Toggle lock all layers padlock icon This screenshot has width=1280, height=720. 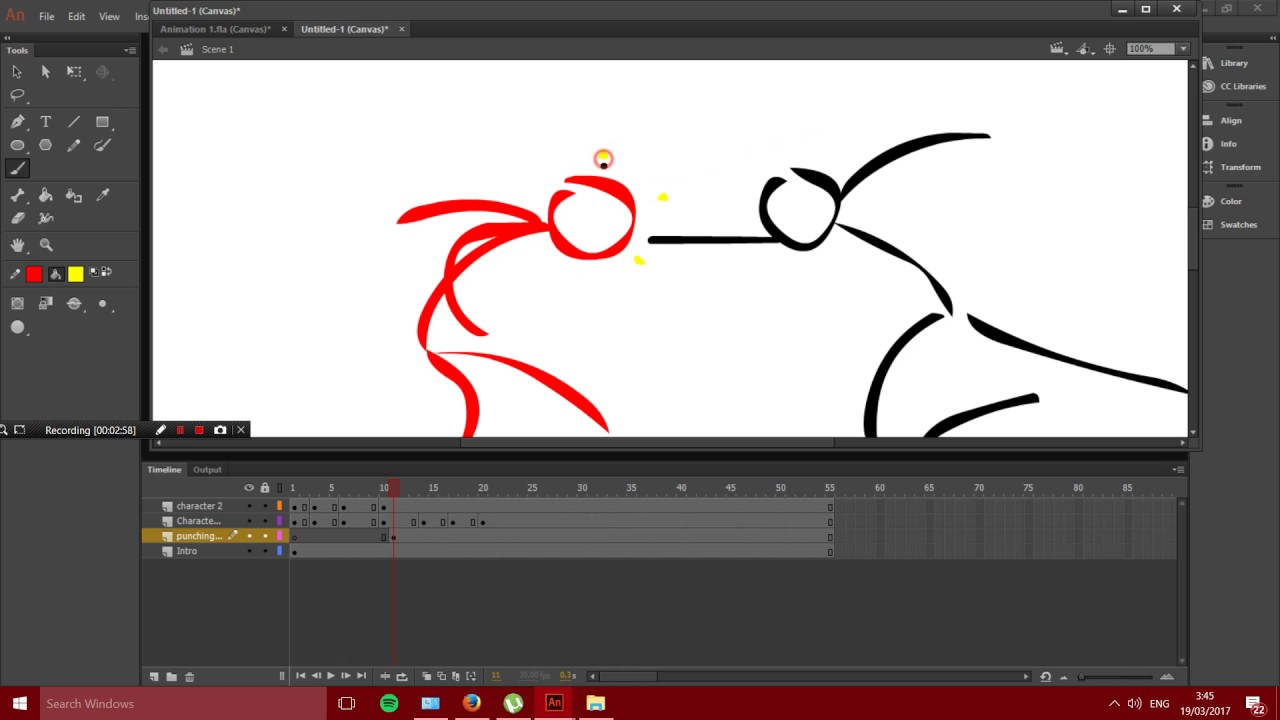click(265, 488)
